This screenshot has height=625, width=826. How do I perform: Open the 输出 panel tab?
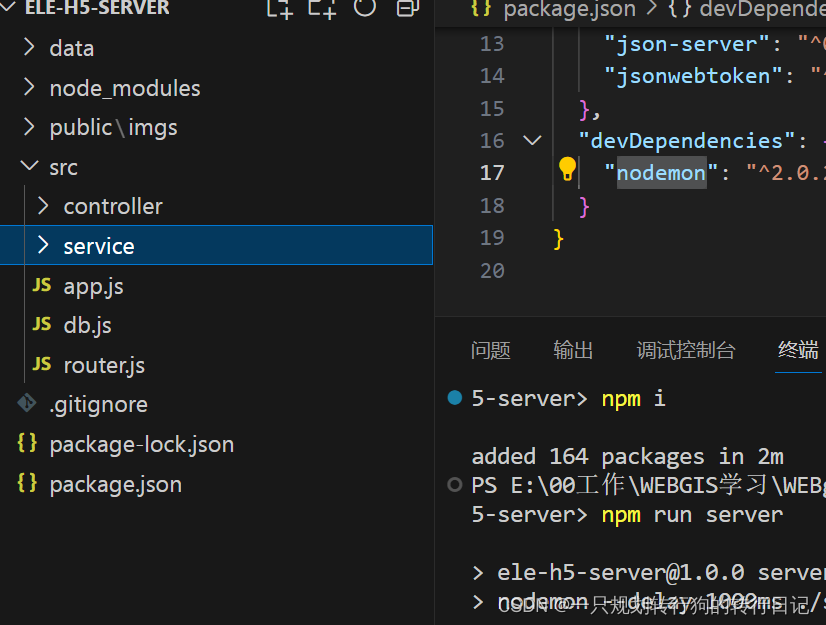coord(573,350)
